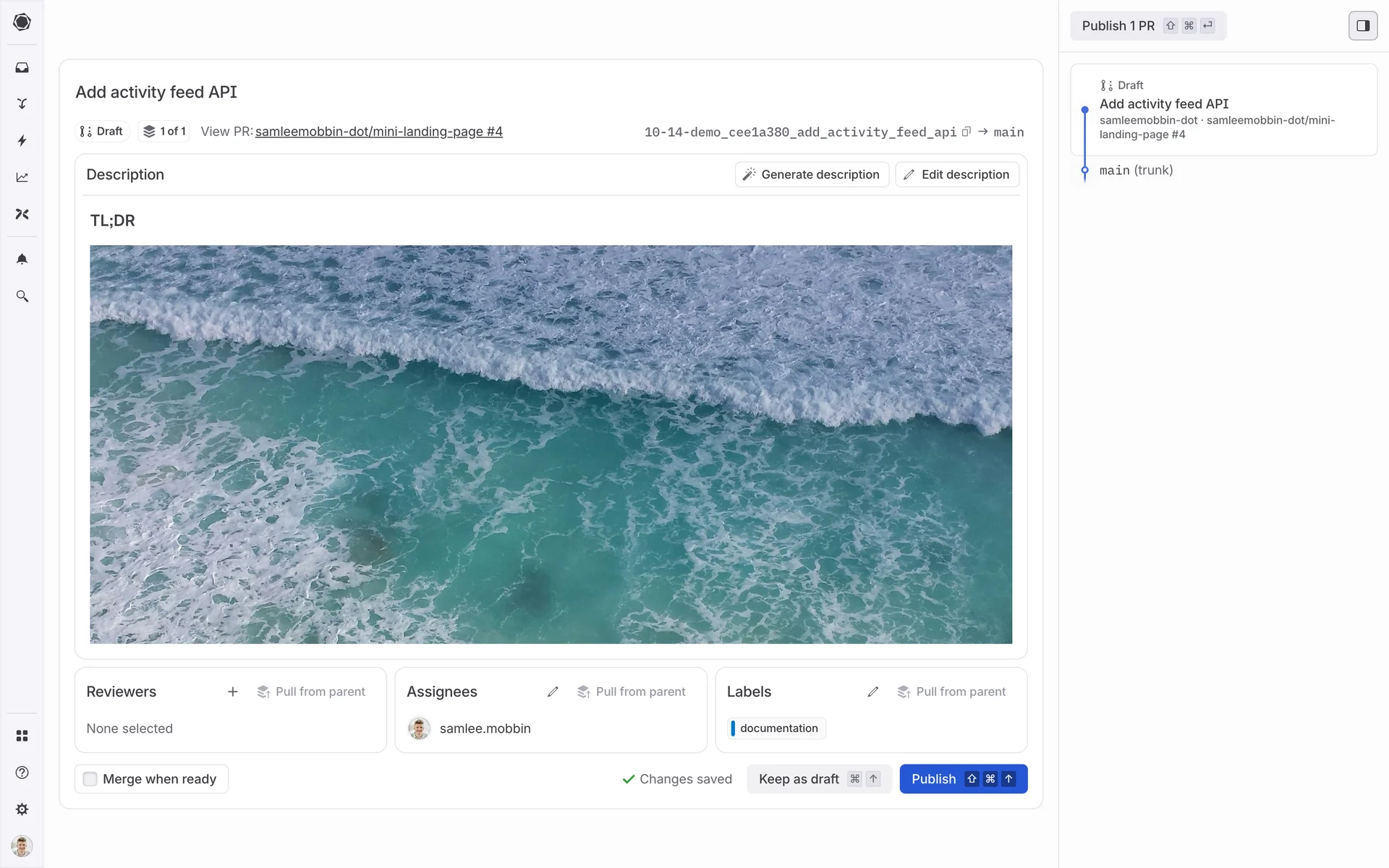1389x868 pixels.
Task: Copy branch name with copy icon
Action: point(966,132)
